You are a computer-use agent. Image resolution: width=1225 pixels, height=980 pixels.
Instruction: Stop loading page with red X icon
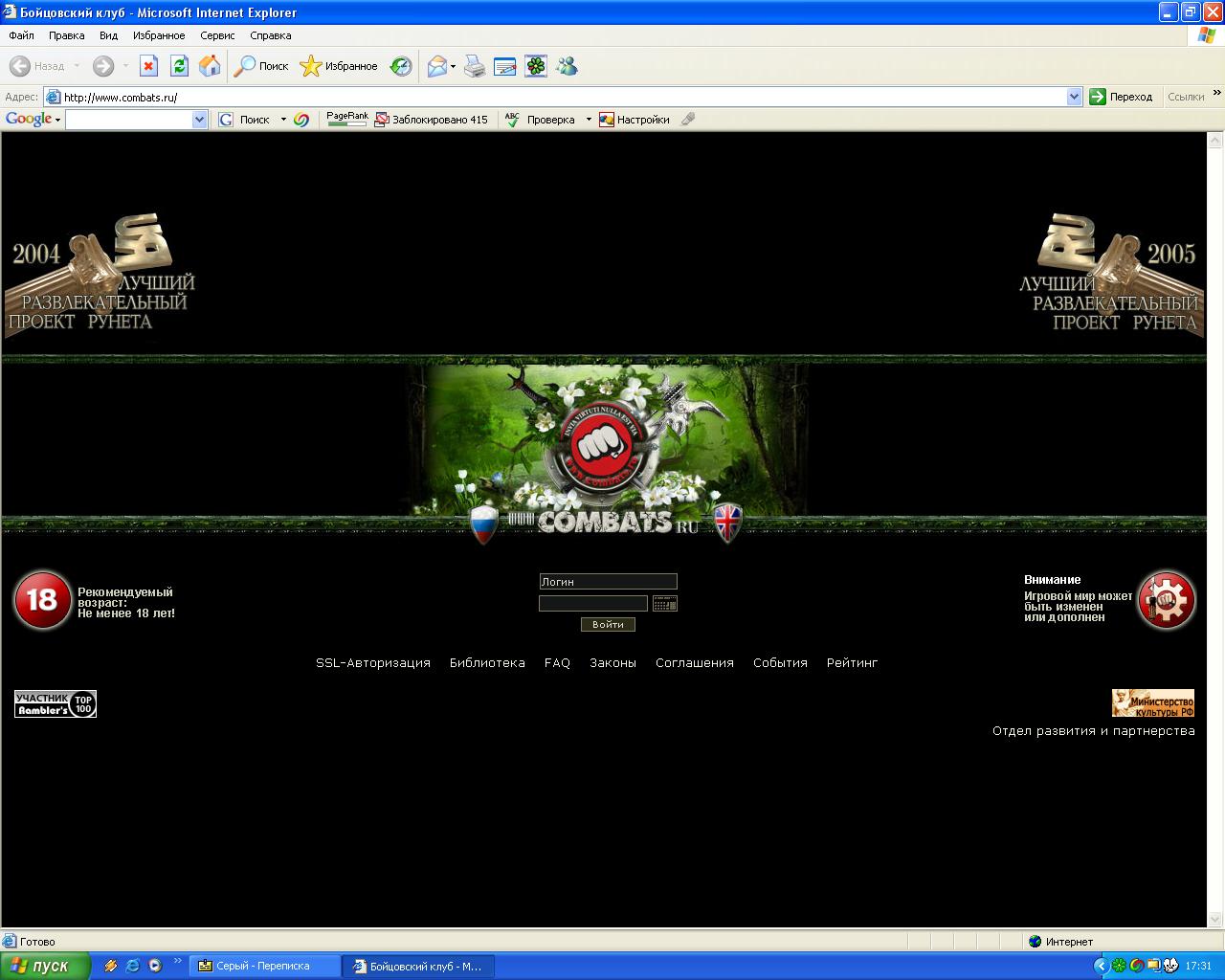148,66
